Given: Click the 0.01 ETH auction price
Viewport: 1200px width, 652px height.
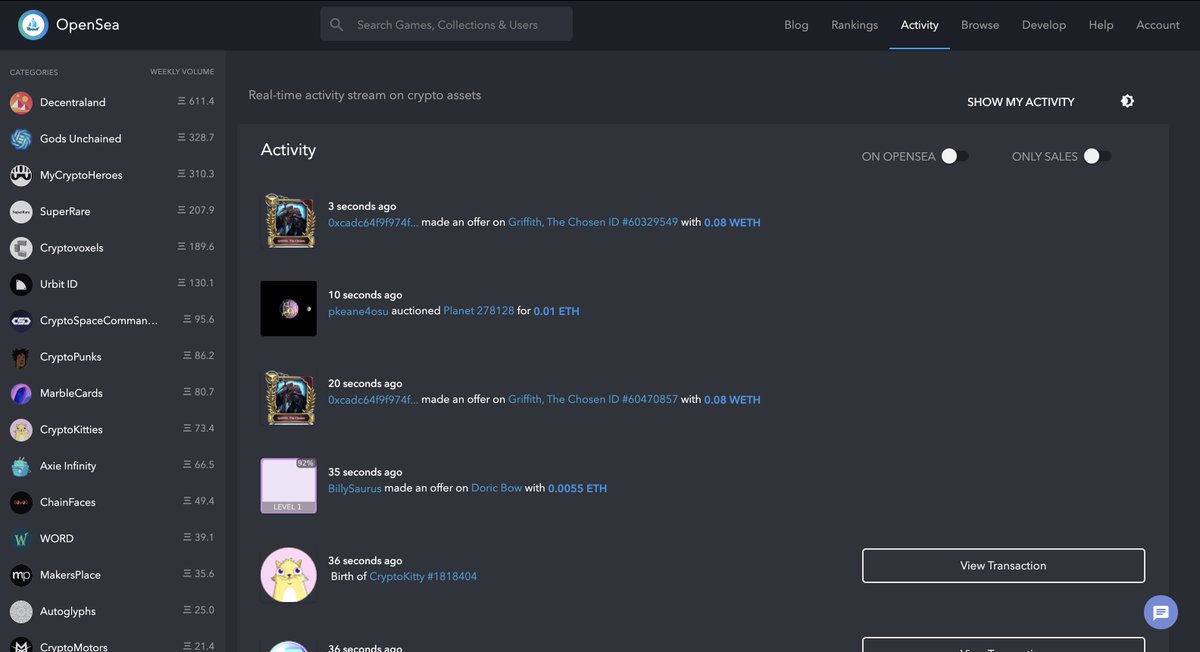Looking at the screenshot, I should tap(557, 311).
